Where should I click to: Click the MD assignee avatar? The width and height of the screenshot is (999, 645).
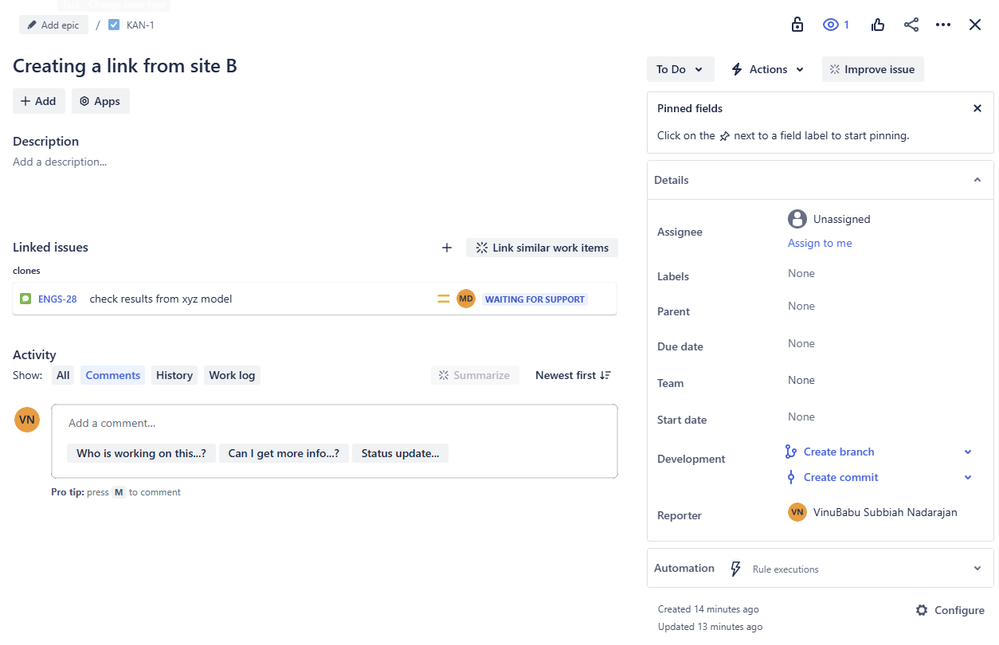click(x=466, y=298)
